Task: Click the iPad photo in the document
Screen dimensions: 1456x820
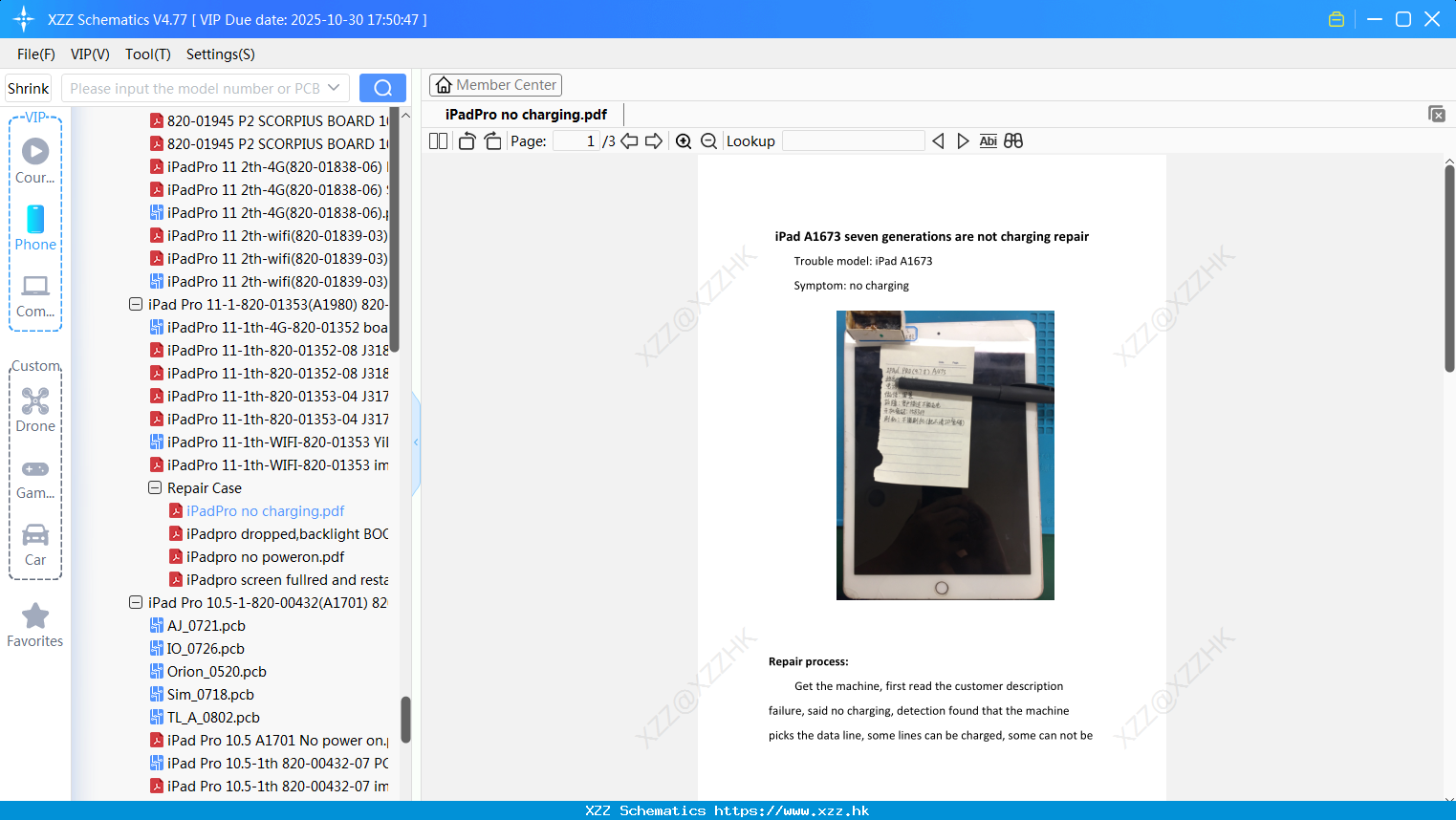Action: point(945,455)
